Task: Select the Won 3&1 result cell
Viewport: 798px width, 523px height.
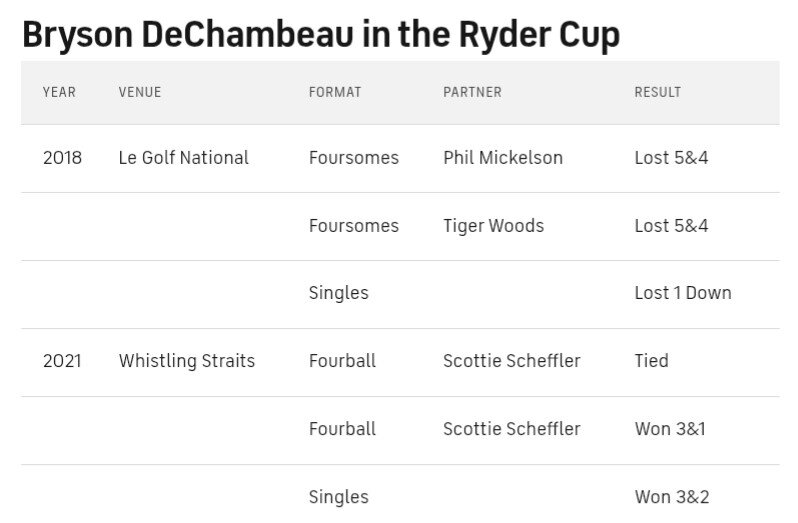Action: pos(670,429)
